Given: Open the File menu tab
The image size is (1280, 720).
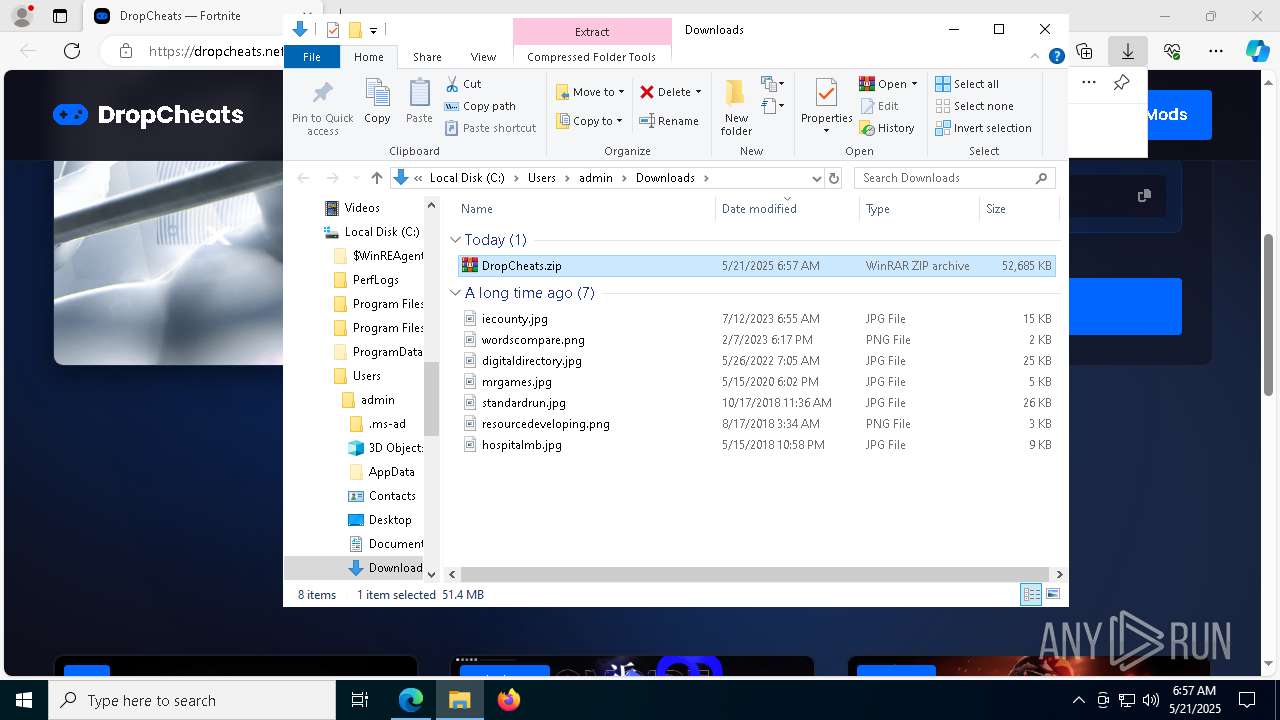Looking at the screenshot, I should (312, 57).
